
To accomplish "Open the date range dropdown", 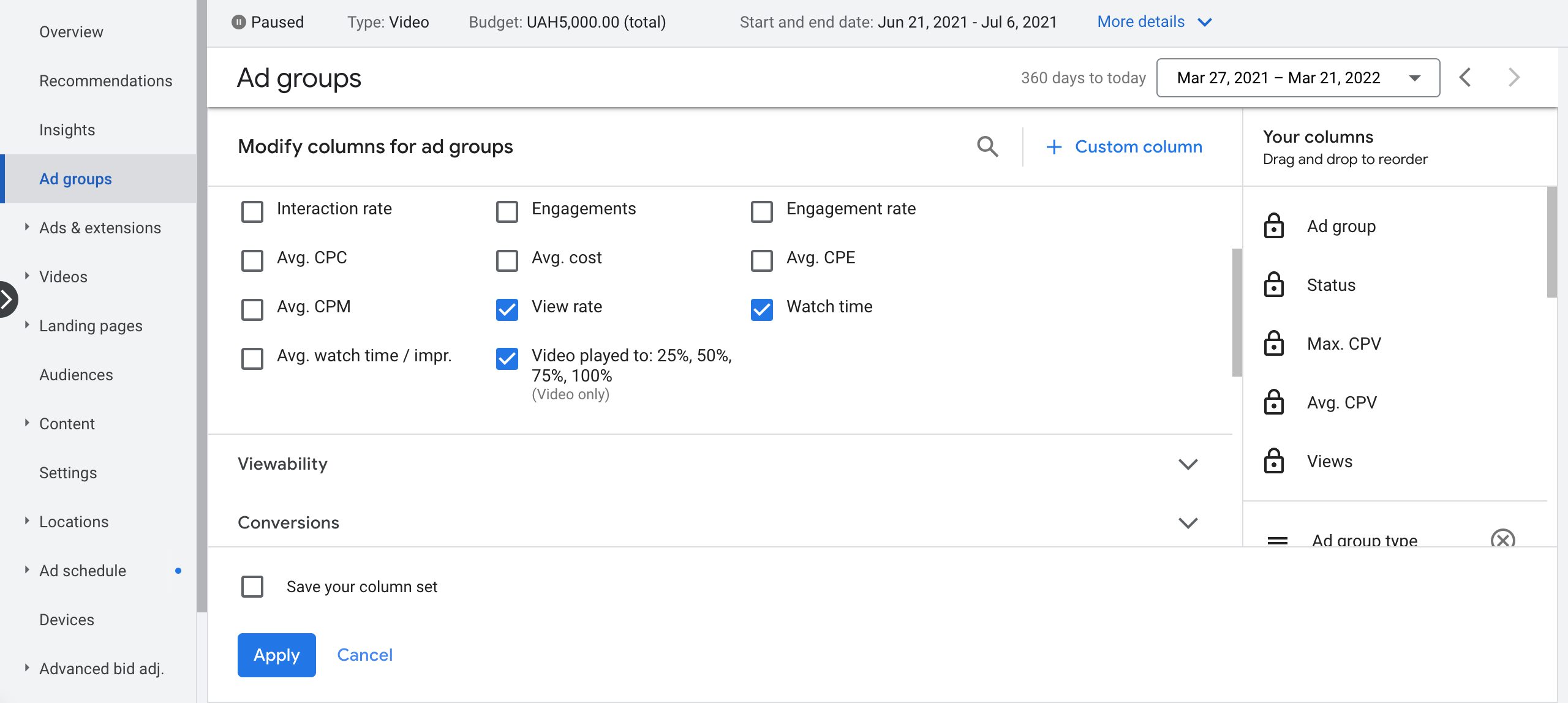I will pos(1297,78).
